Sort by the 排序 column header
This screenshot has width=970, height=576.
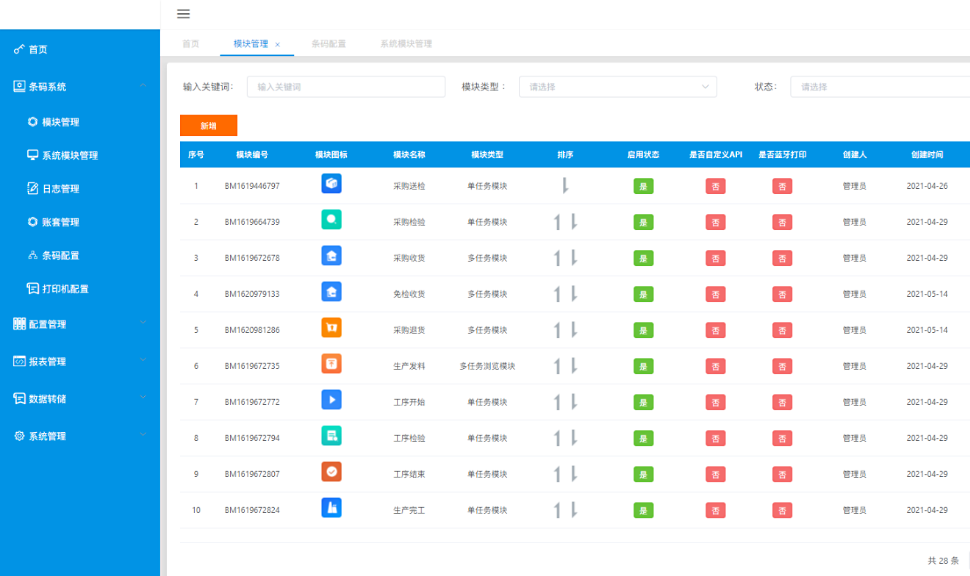[565, 155]
